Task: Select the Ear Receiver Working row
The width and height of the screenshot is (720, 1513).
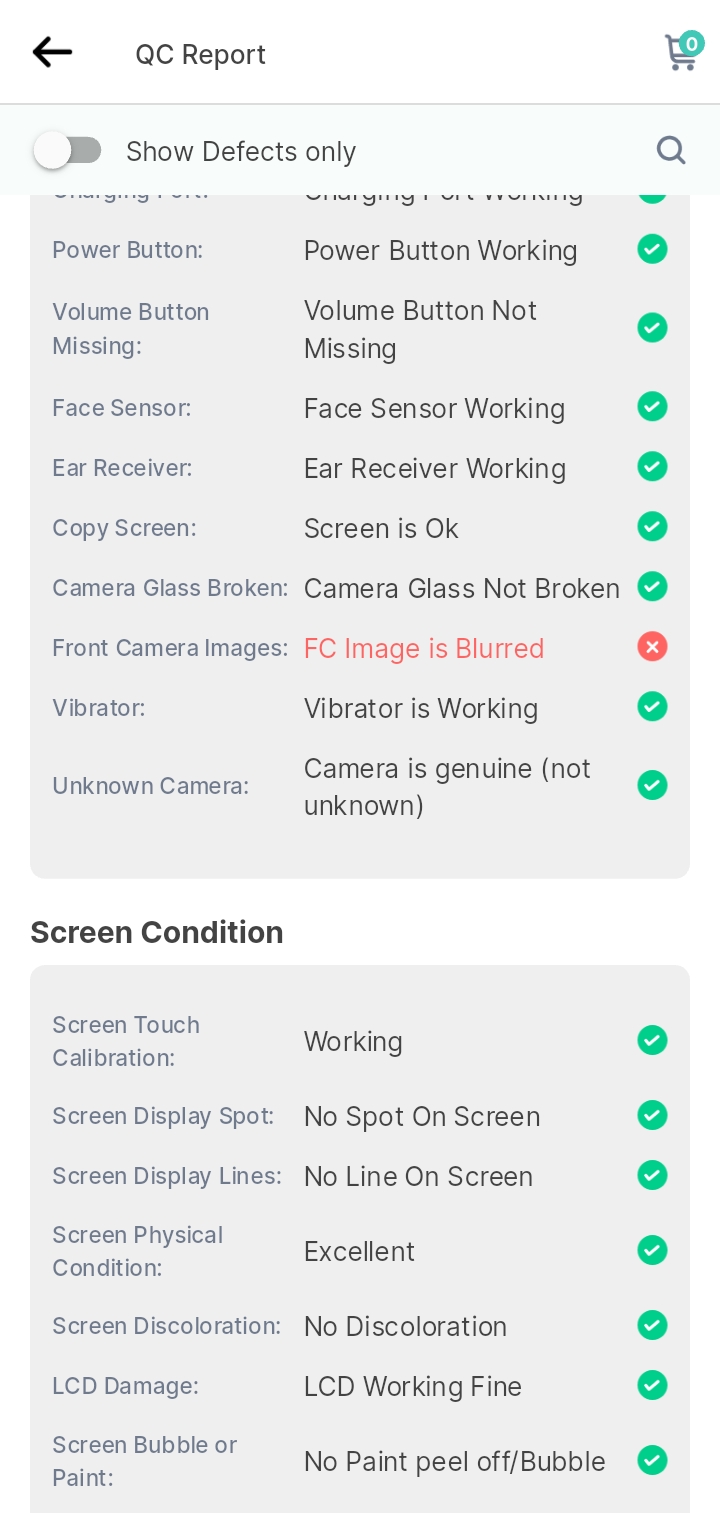Action: pyautogui.click(x=360, y=468)
